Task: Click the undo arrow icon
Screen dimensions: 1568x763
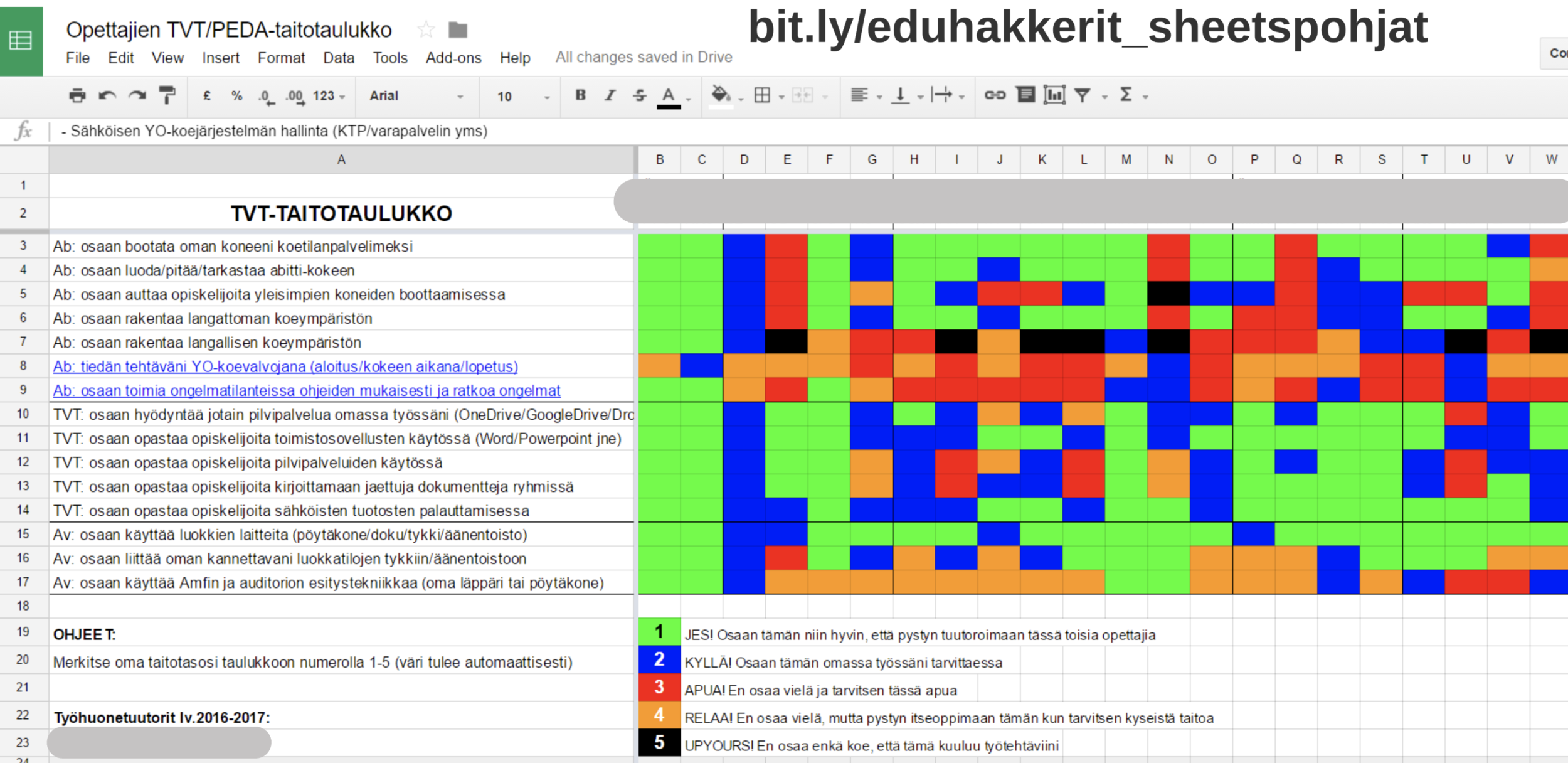Action: click(x=107, y=95)
